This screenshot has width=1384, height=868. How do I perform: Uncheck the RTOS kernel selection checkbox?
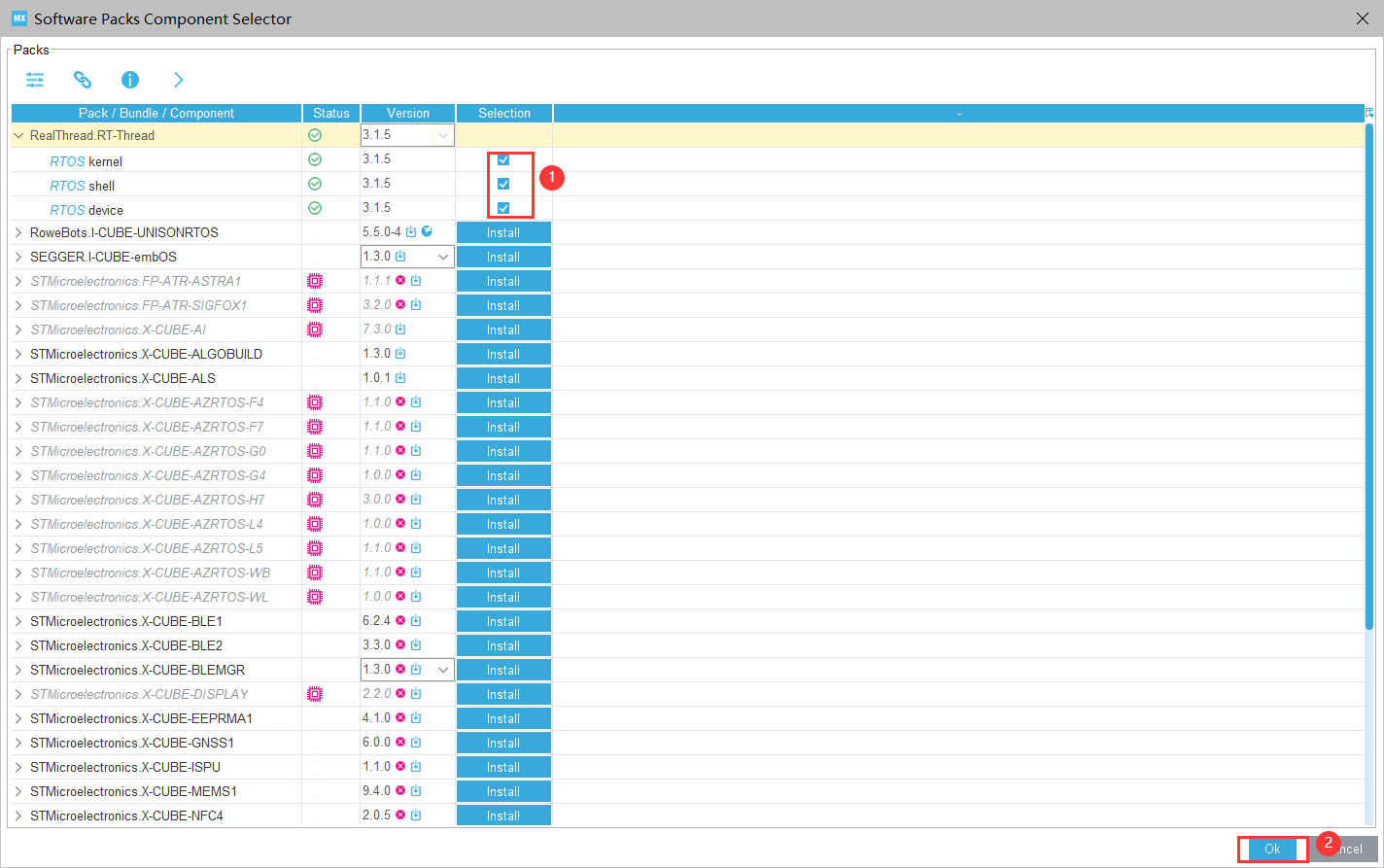coord(503,159)
